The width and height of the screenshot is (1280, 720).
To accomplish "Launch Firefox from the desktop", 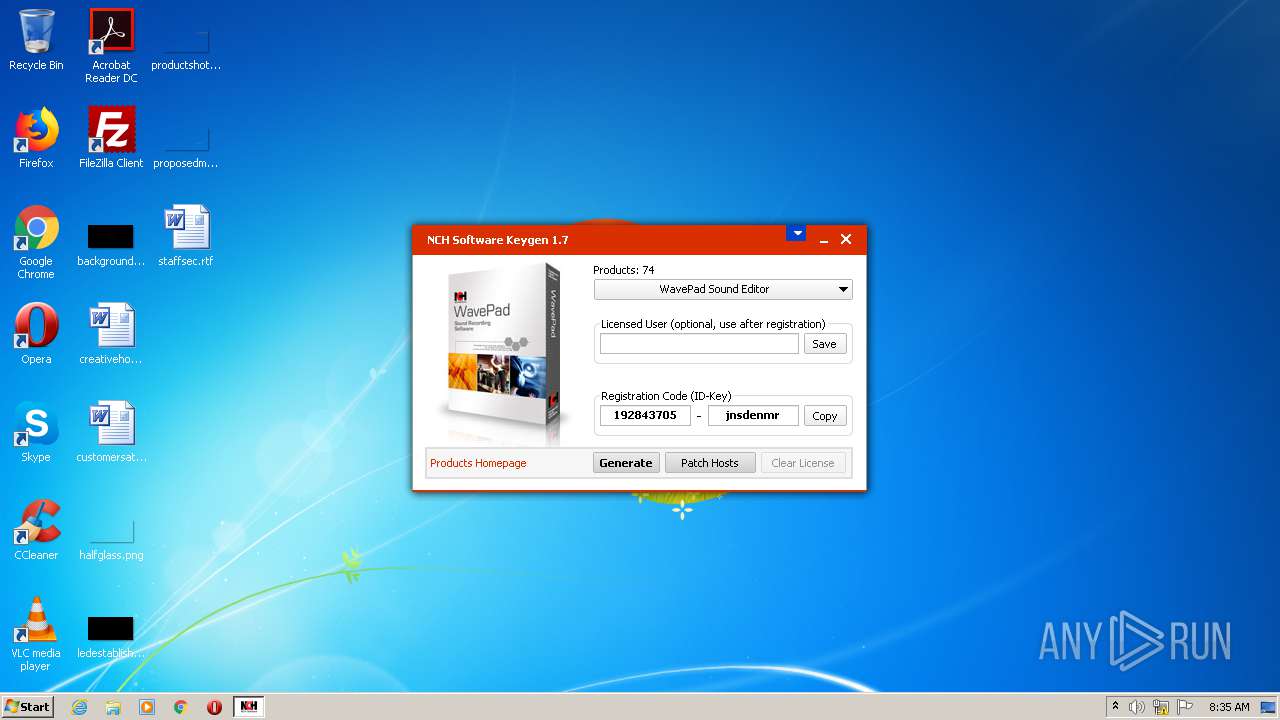I will click(x=36, y=138).
